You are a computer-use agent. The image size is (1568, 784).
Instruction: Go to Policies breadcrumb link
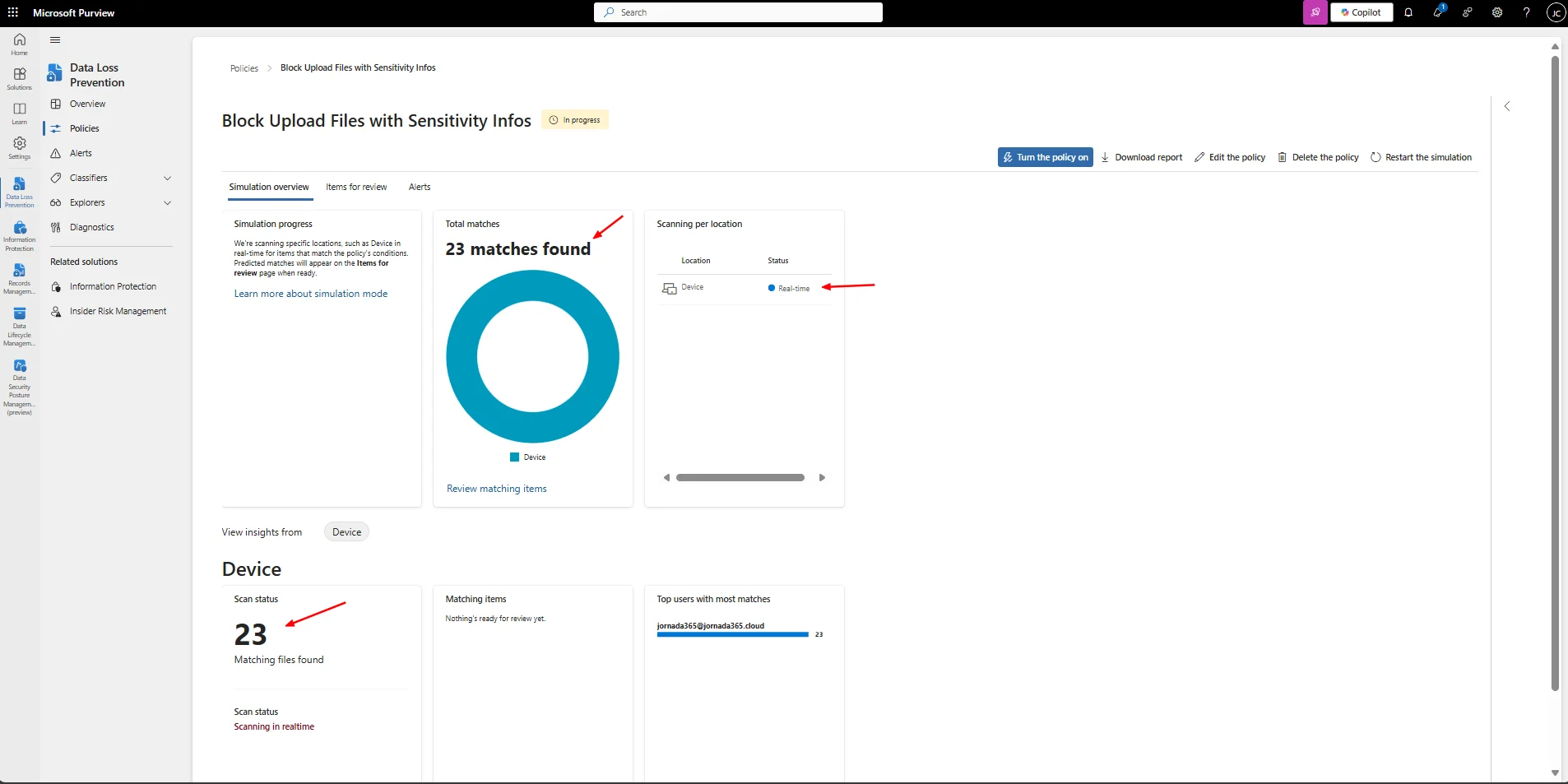[x=244, y=68]
